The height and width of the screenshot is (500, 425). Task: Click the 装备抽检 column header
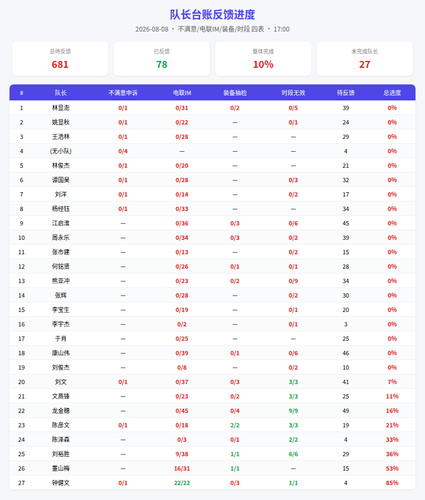(235, 93)
